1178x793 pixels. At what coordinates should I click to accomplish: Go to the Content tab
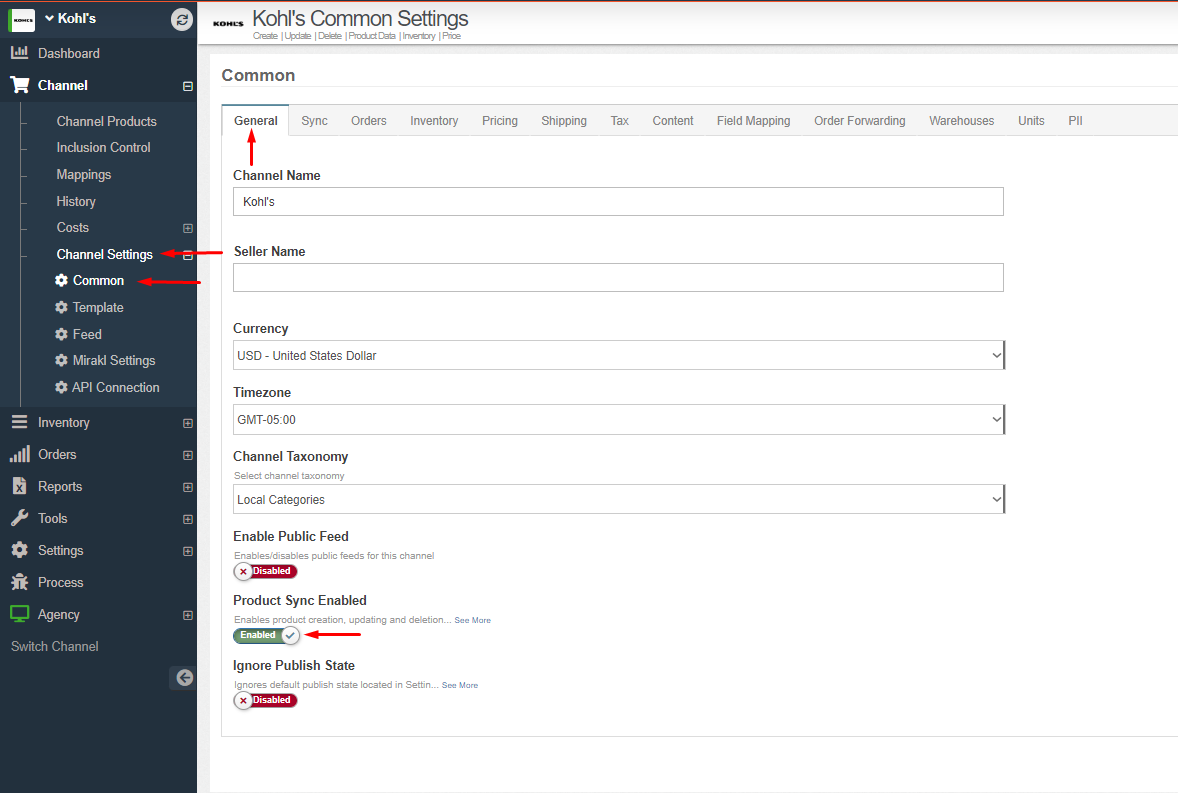point(672,121)
